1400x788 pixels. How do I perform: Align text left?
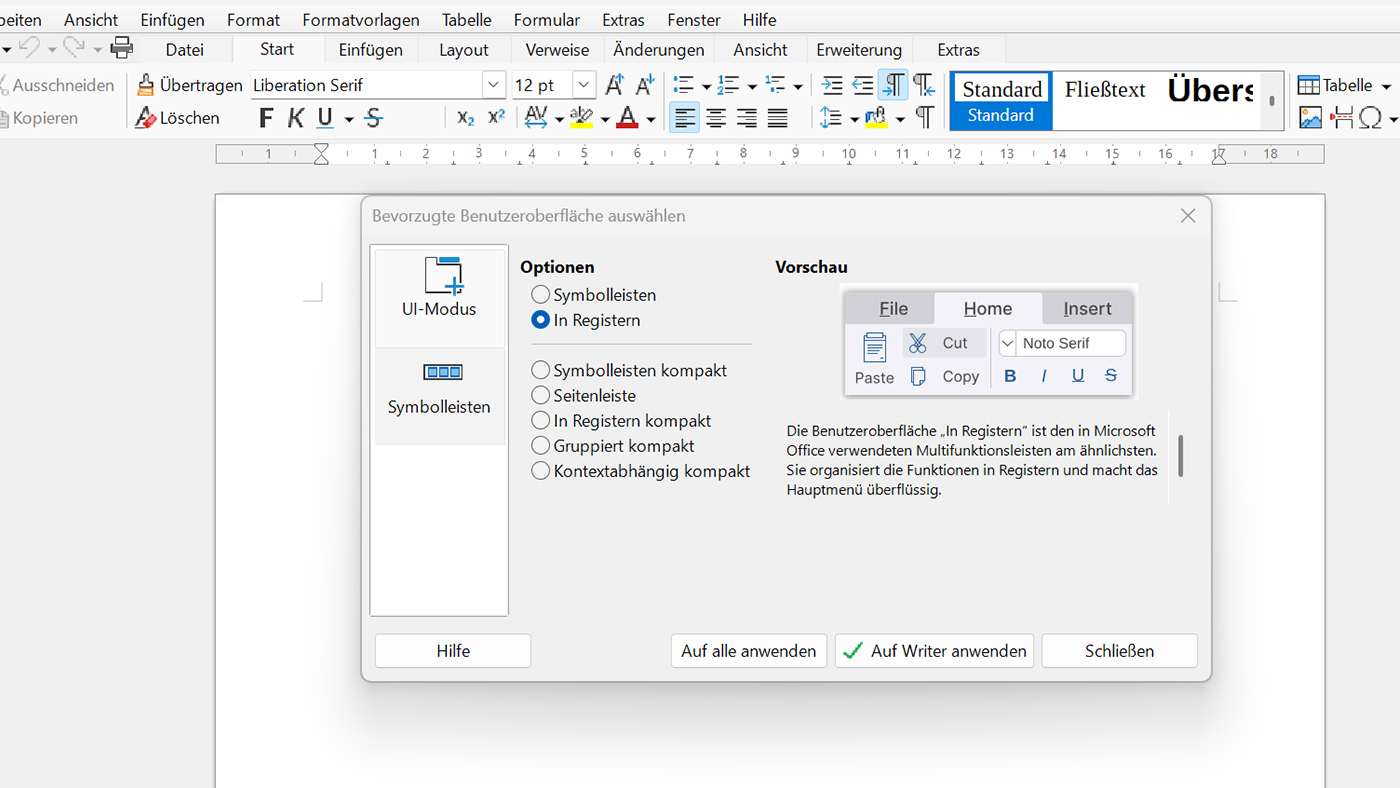684,118
